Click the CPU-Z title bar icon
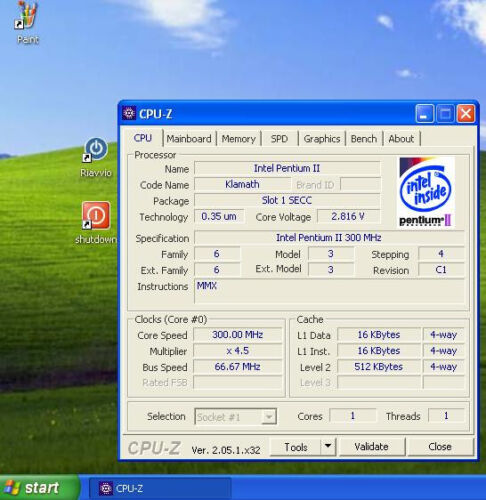The height and width of the screenshot is (500, 486). (x=129, y=114)
